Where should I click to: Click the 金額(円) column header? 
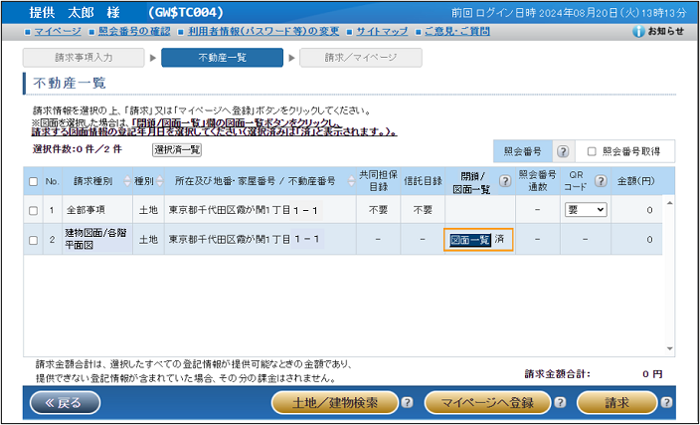(x=636, y=181)
